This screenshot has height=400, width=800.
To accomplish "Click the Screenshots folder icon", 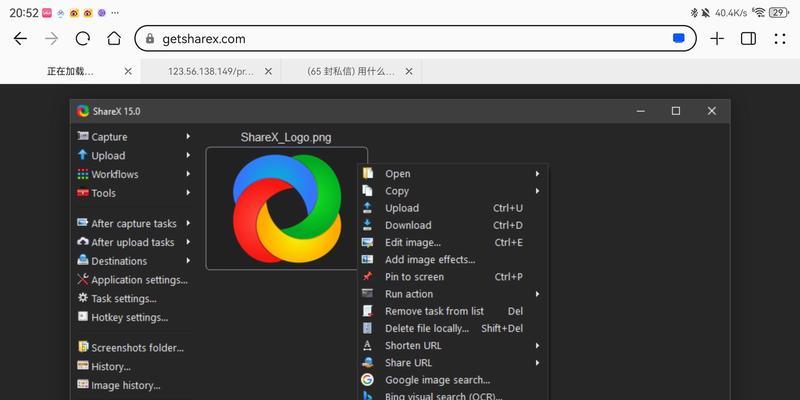I will [83, 347].
